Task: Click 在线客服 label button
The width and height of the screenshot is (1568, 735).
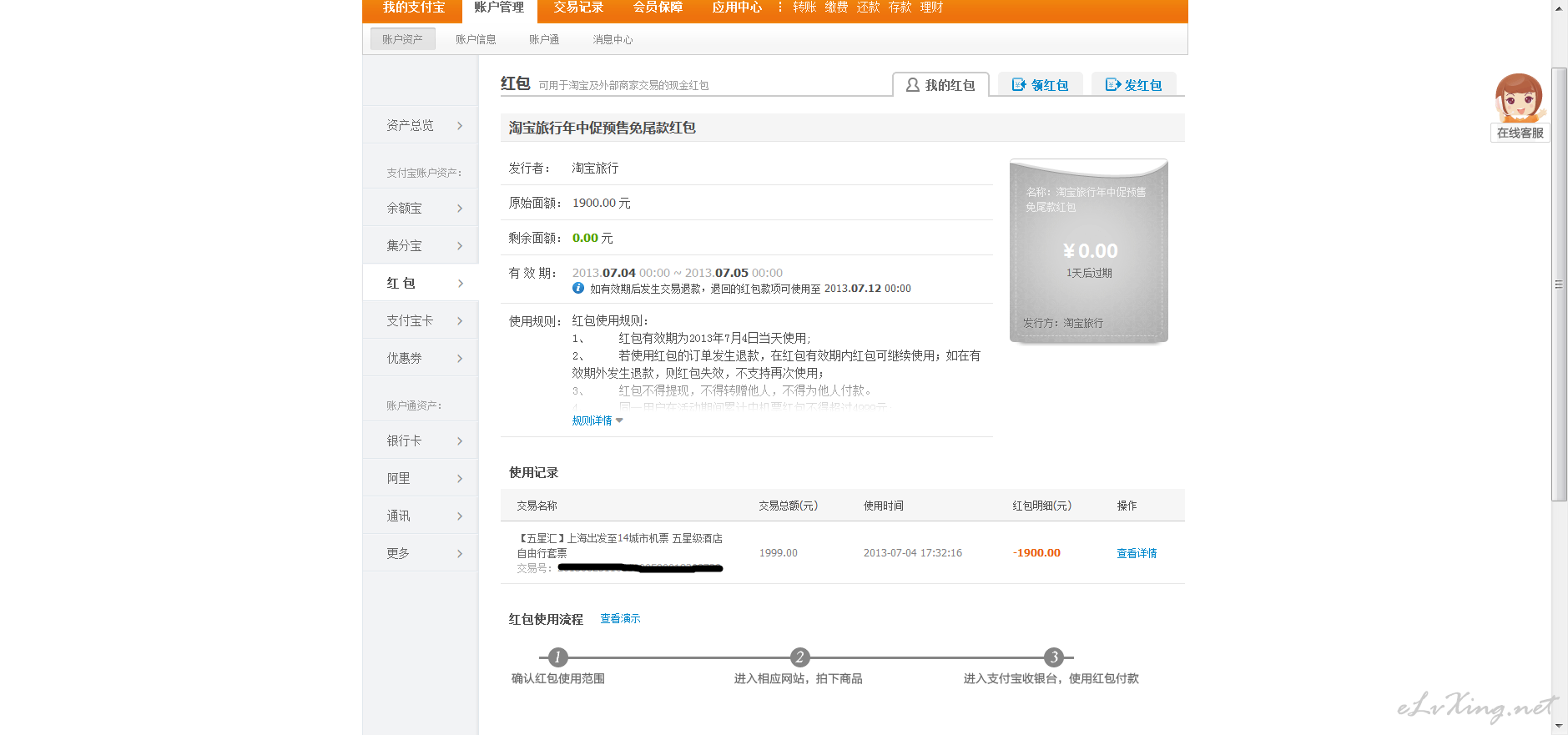Action: click(x=1520, y=133)
